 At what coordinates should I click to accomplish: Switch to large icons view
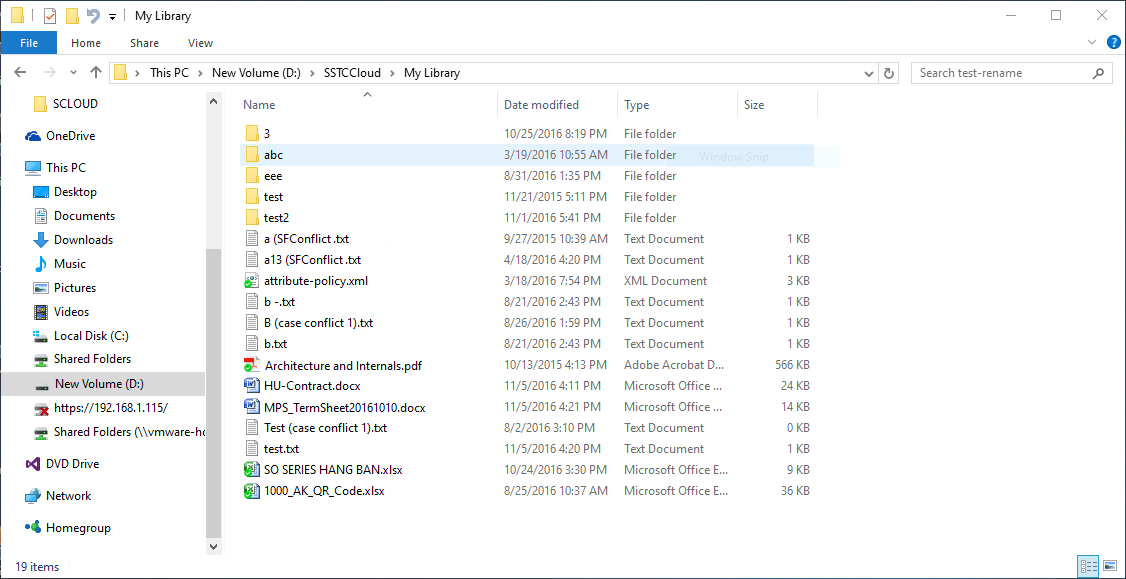[x=1109, y=567]
